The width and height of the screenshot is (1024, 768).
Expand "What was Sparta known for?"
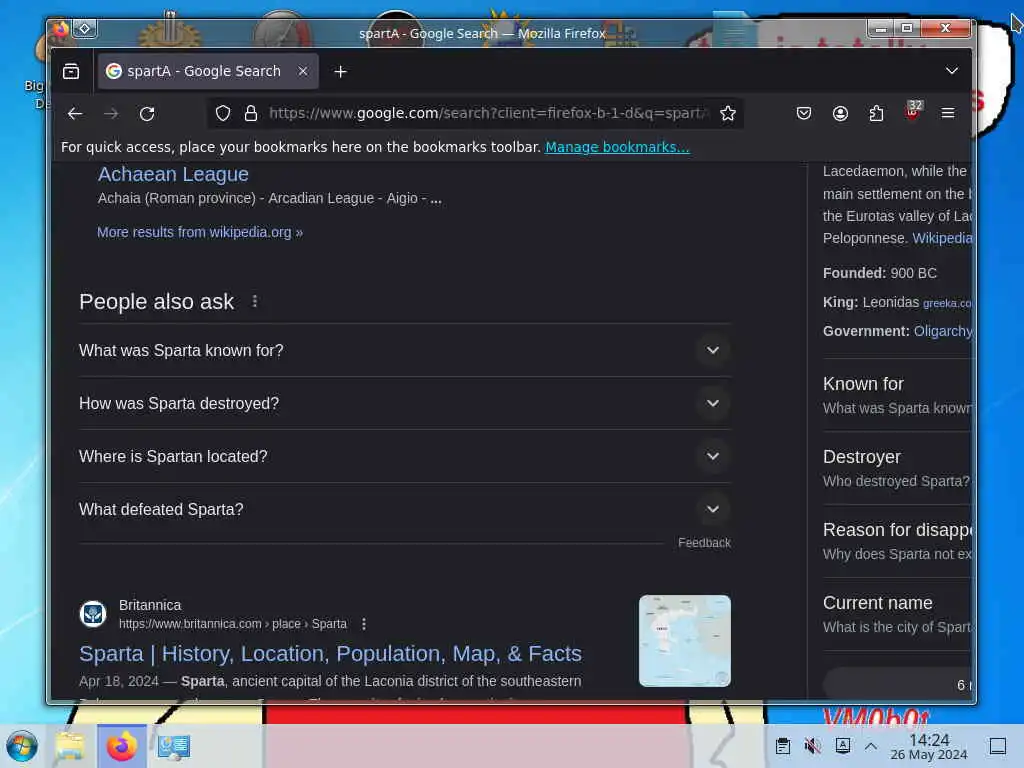point(405,350)
